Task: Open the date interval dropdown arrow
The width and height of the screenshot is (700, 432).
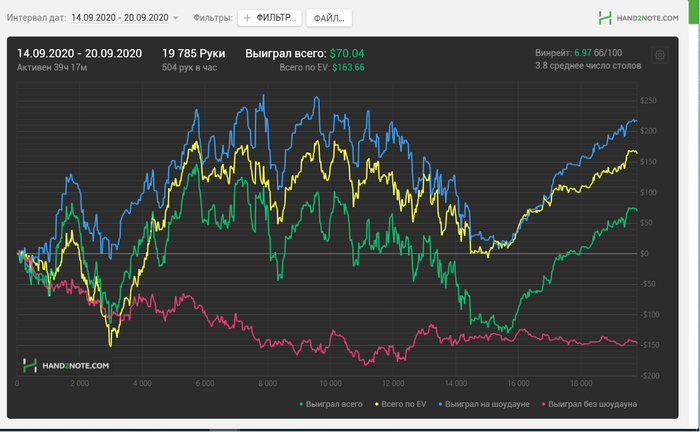Action: click(x=175, y=18)
